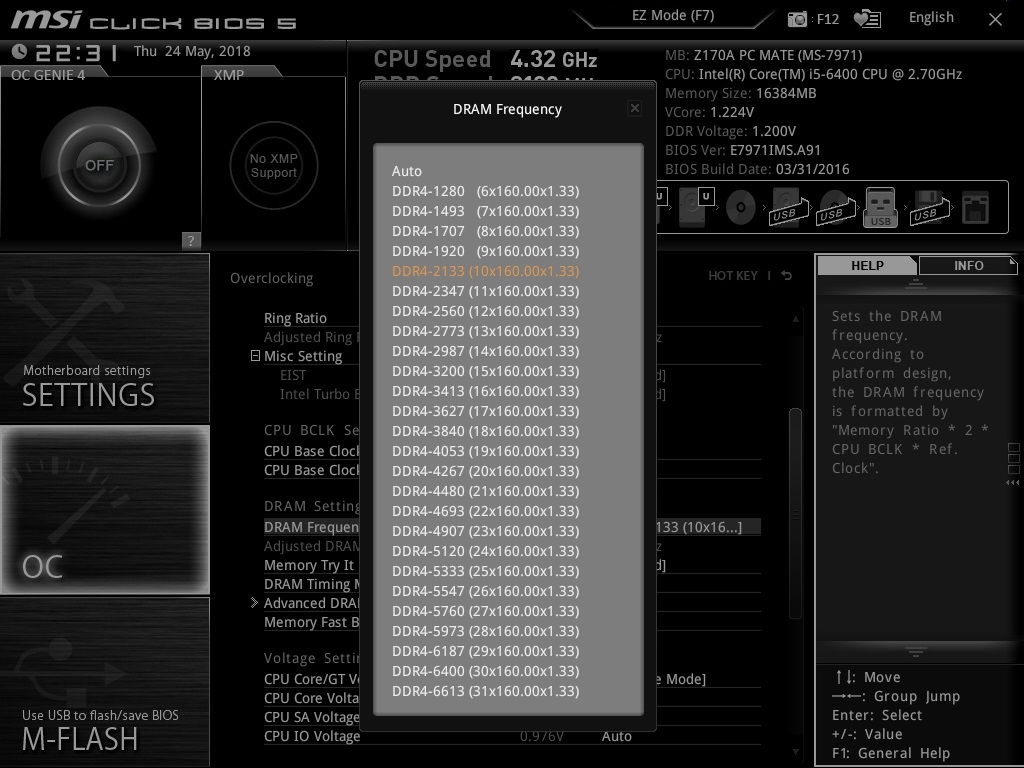
Task: Select the USB hard disk boot icon
Action: point(788,207)
